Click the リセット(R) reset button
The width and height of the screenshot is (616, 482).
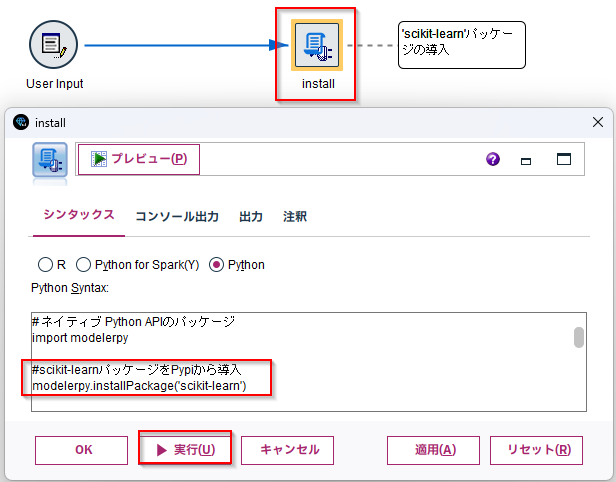536,450
